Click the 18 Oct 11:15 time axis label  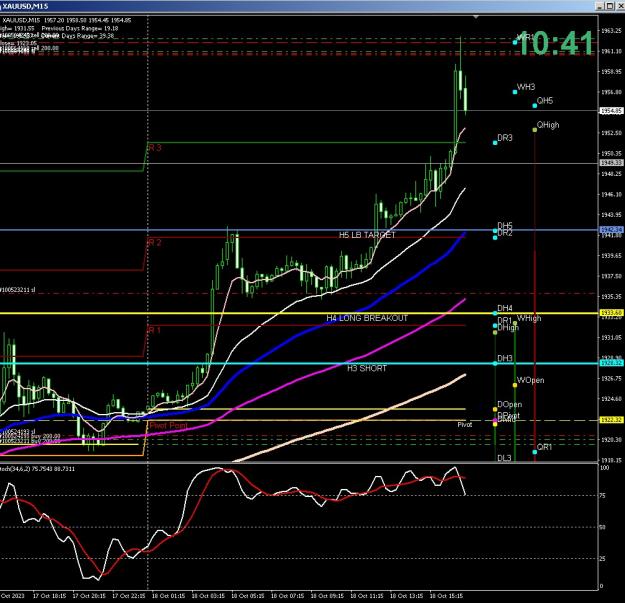click(x=367, y=596)
